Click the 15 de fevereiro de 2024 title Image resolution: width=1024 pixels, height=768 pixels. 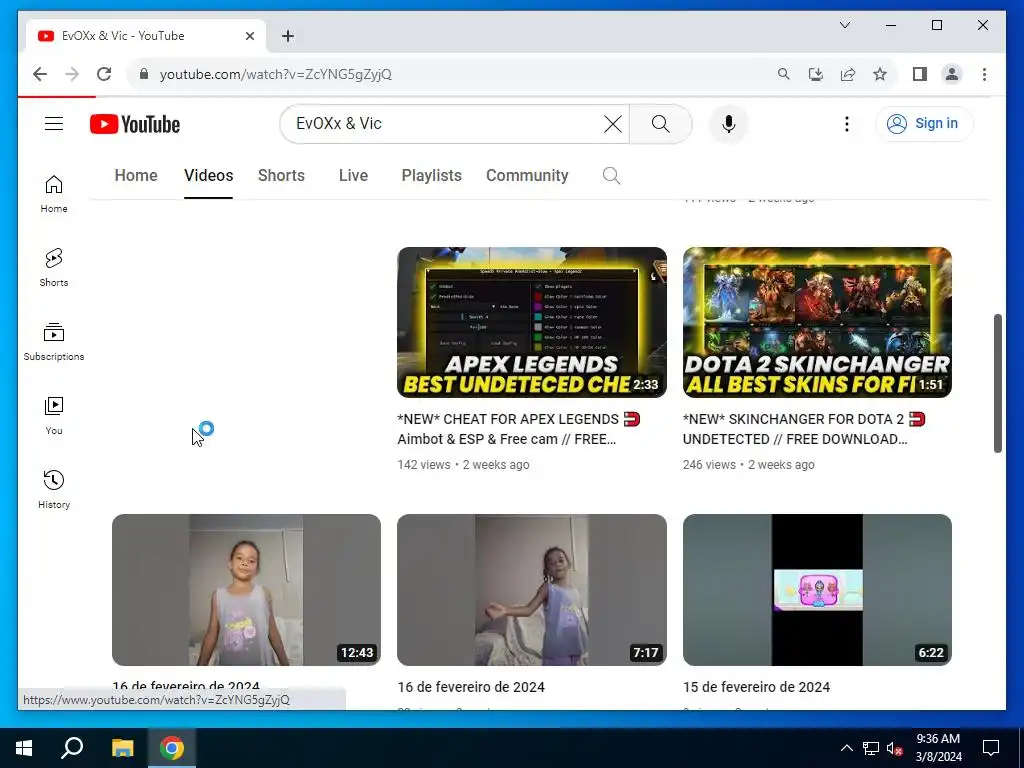[756, 687]
